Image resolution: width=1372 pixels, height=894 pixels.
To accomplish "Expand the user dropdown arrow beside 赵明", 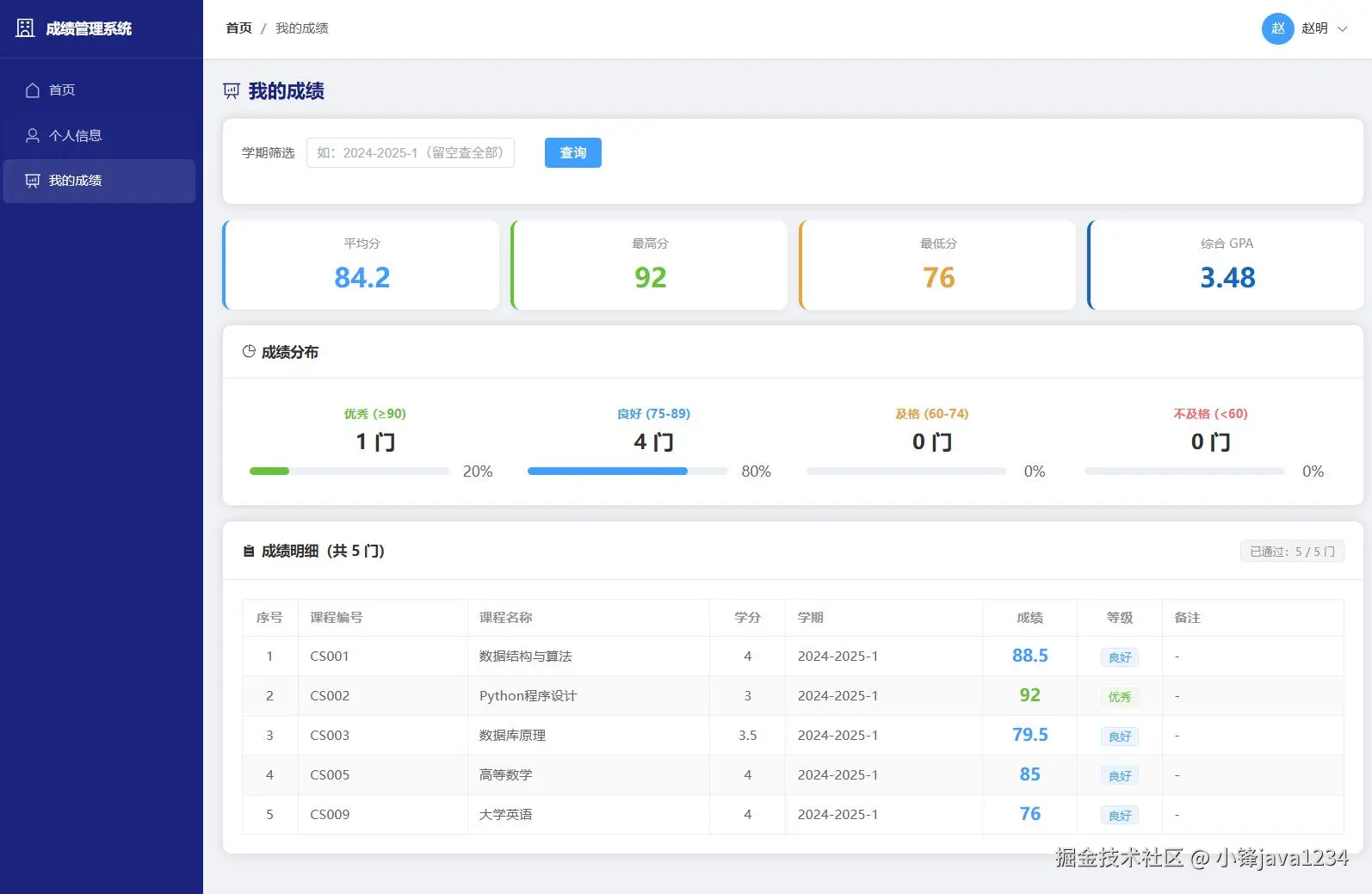I will tap(1342, 29).
